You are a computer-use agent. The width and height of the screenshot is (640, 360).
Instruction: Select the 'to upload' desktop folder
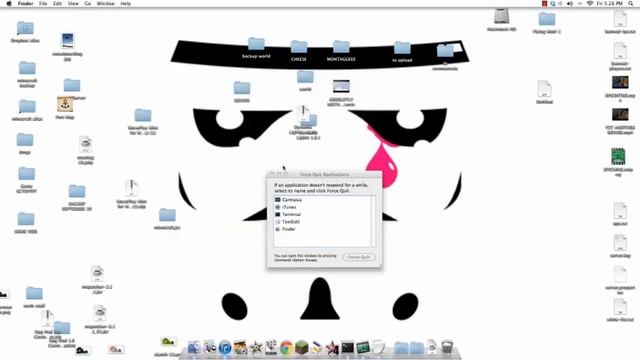click(402, 52)
